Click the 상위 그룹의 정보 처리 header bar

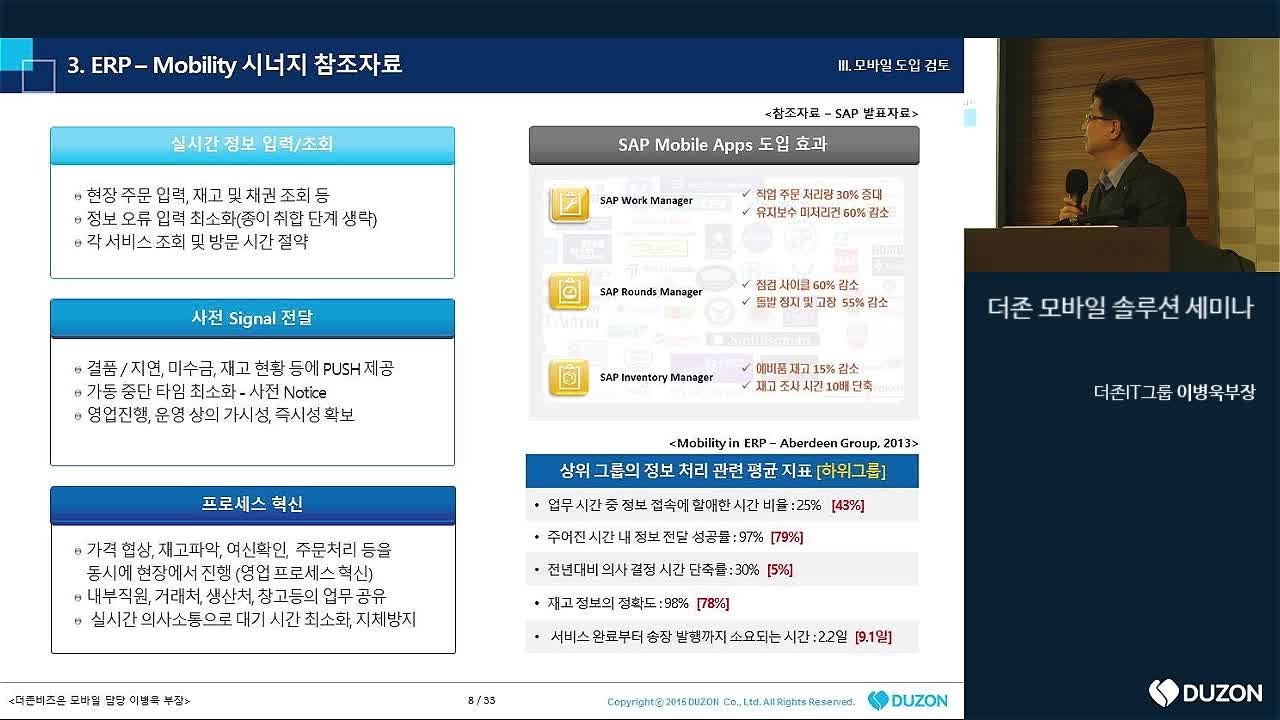722,470
